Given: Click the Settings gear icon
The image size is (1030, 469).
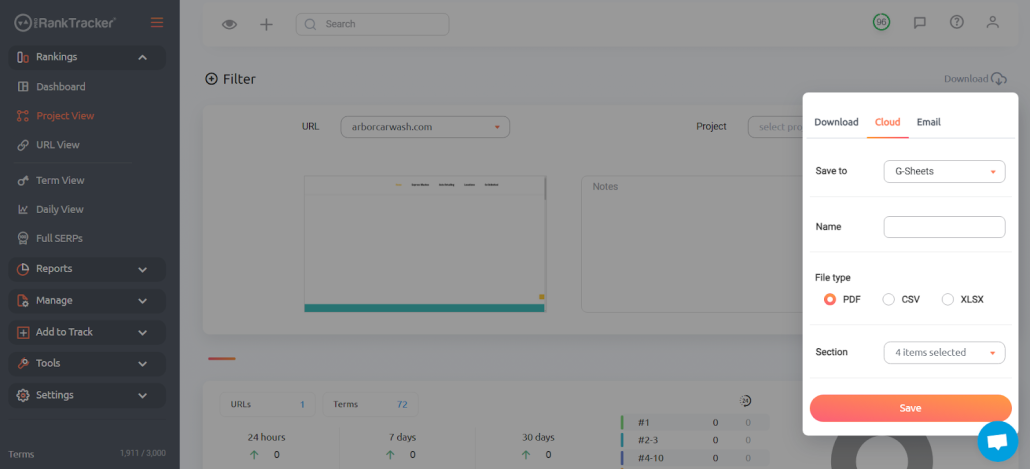Looking at the screenshot, I should click(23, 395).
